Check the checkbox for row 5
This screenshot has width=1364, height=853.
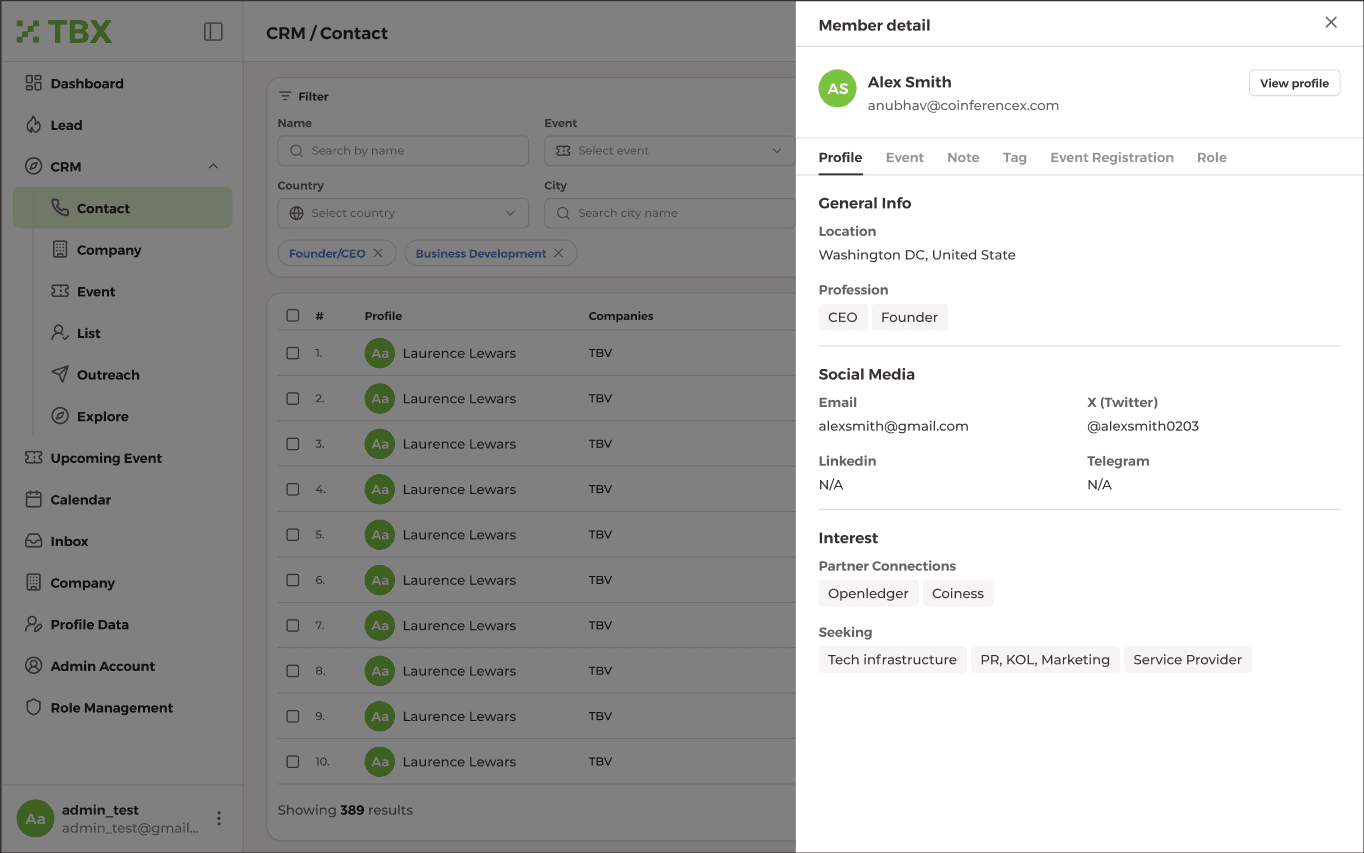click(293, 534)
